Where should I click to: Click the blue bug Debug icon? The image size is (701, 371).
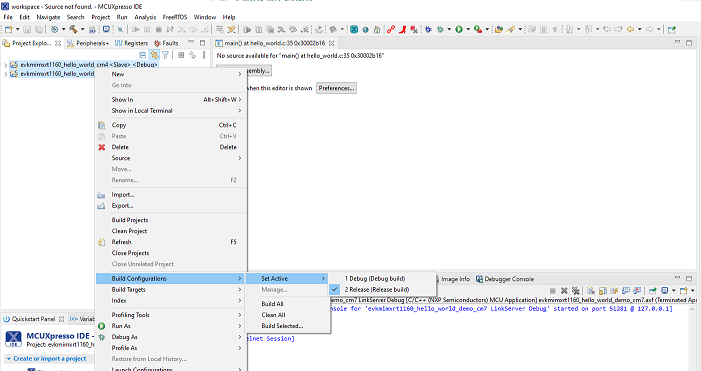coord(428,30)
